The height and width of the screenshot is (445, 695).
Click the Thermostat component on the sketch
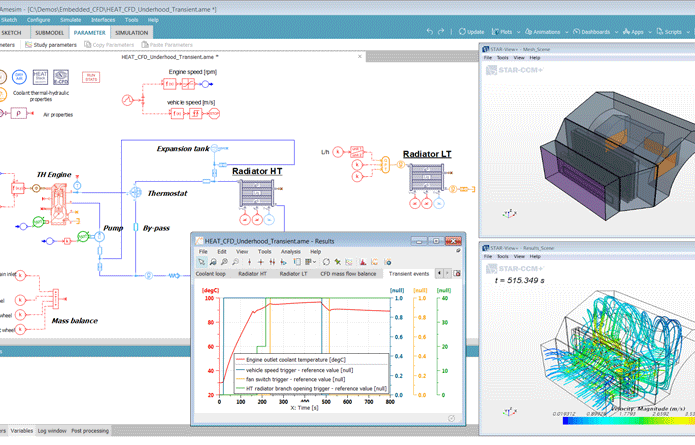pos(134,192)
